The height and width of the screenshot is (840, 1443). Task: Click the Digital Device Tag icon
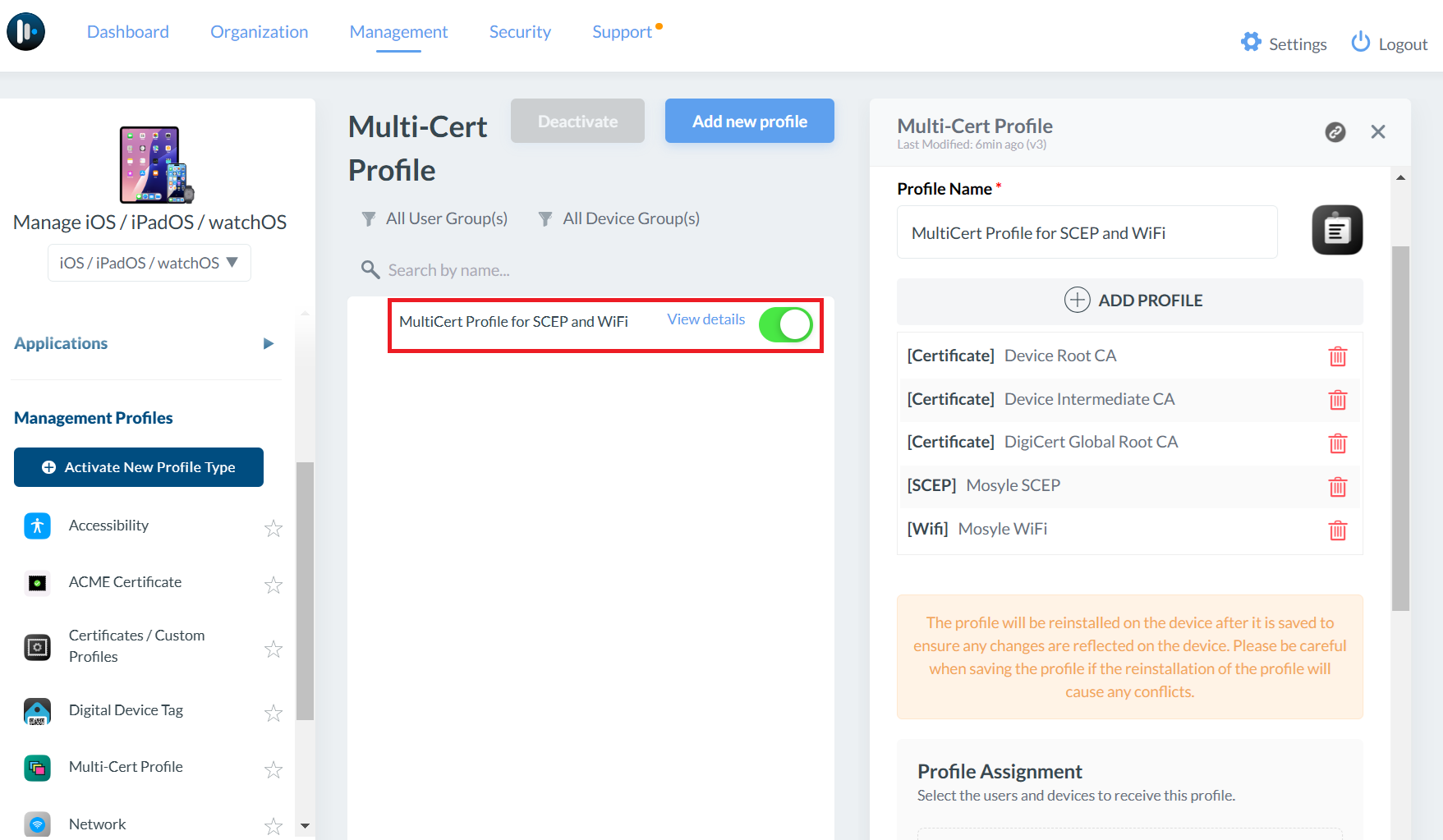[x=37, y=711]
